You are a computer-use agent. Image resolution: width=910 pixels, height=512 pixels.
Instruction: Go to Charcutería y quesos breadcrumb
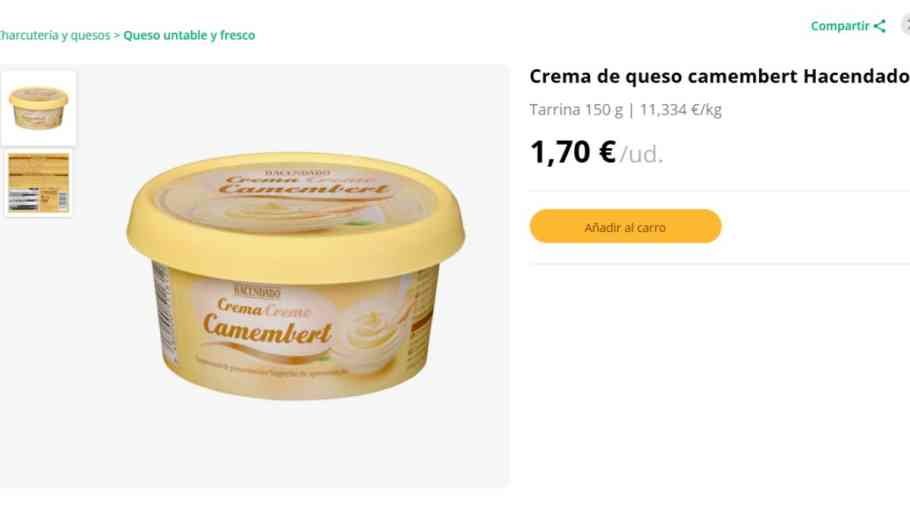pyautogui.click(x=54, y=35)
